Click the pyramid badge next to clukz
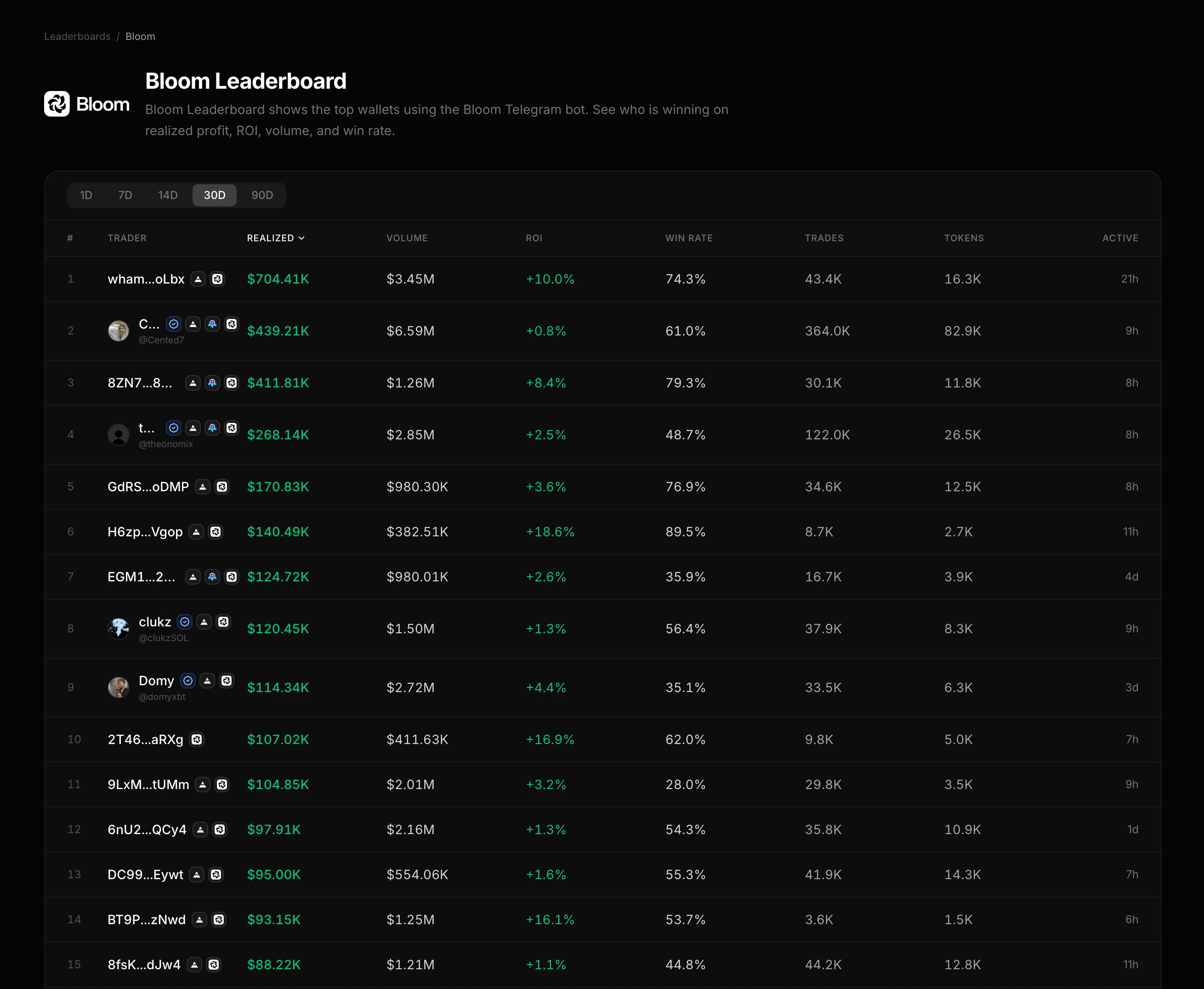The height and width of the screenshot is (989, 1204). (204, 622)
